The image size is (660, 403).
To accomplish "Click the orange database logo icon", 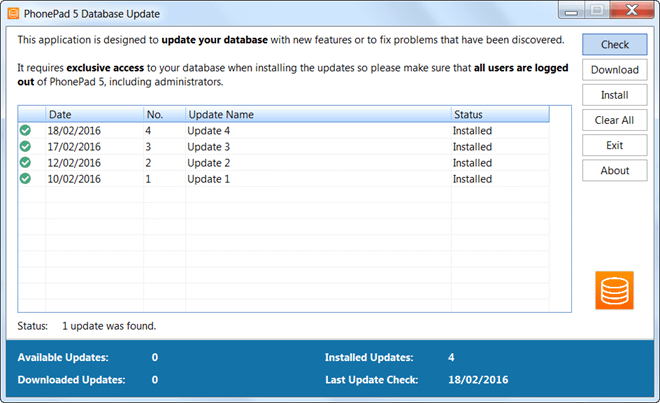I will (614, 290).
